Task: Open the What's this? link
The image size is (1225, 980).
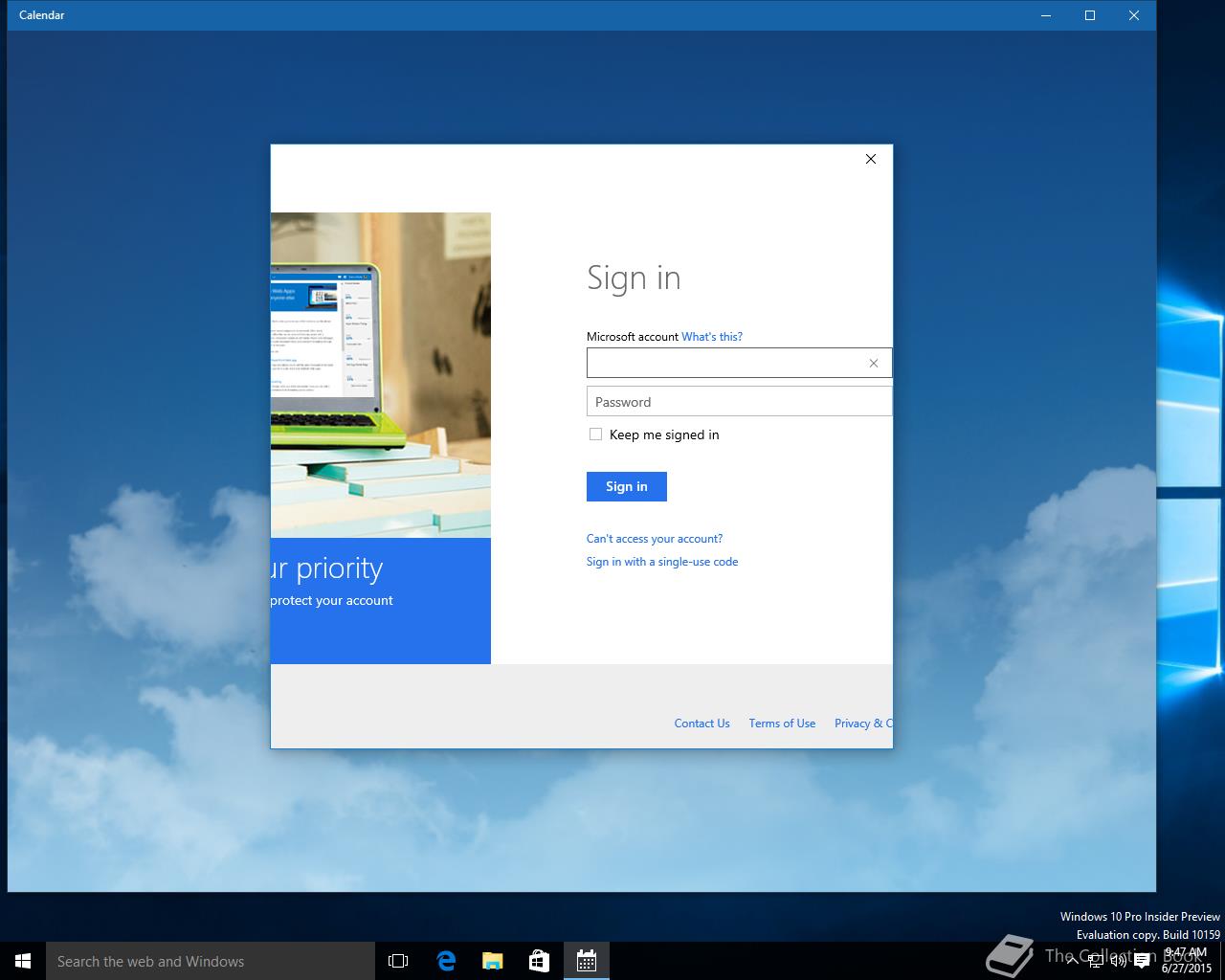Action: pyautogui.click(x=712, y=337)
